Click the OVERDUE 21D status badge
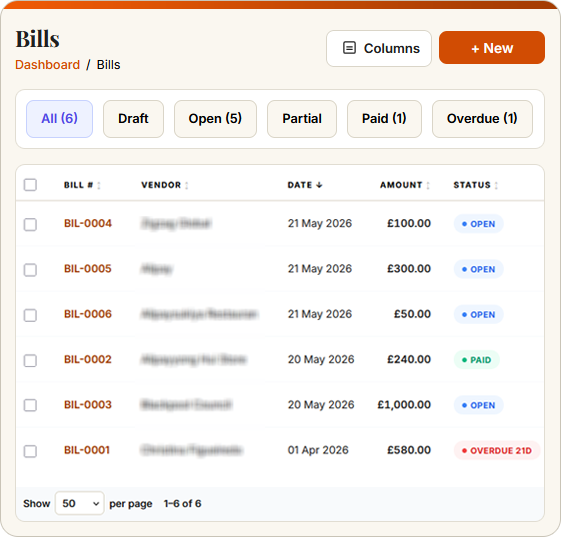 [x=497, y=451]
